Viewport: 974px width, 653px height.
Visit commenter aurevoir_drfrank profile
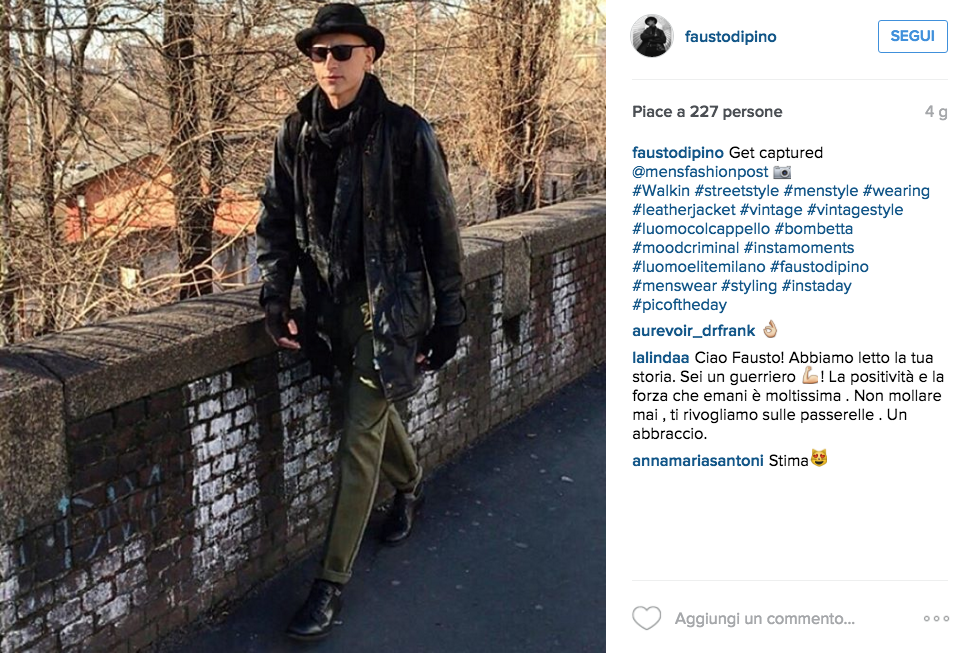[693, 331]
